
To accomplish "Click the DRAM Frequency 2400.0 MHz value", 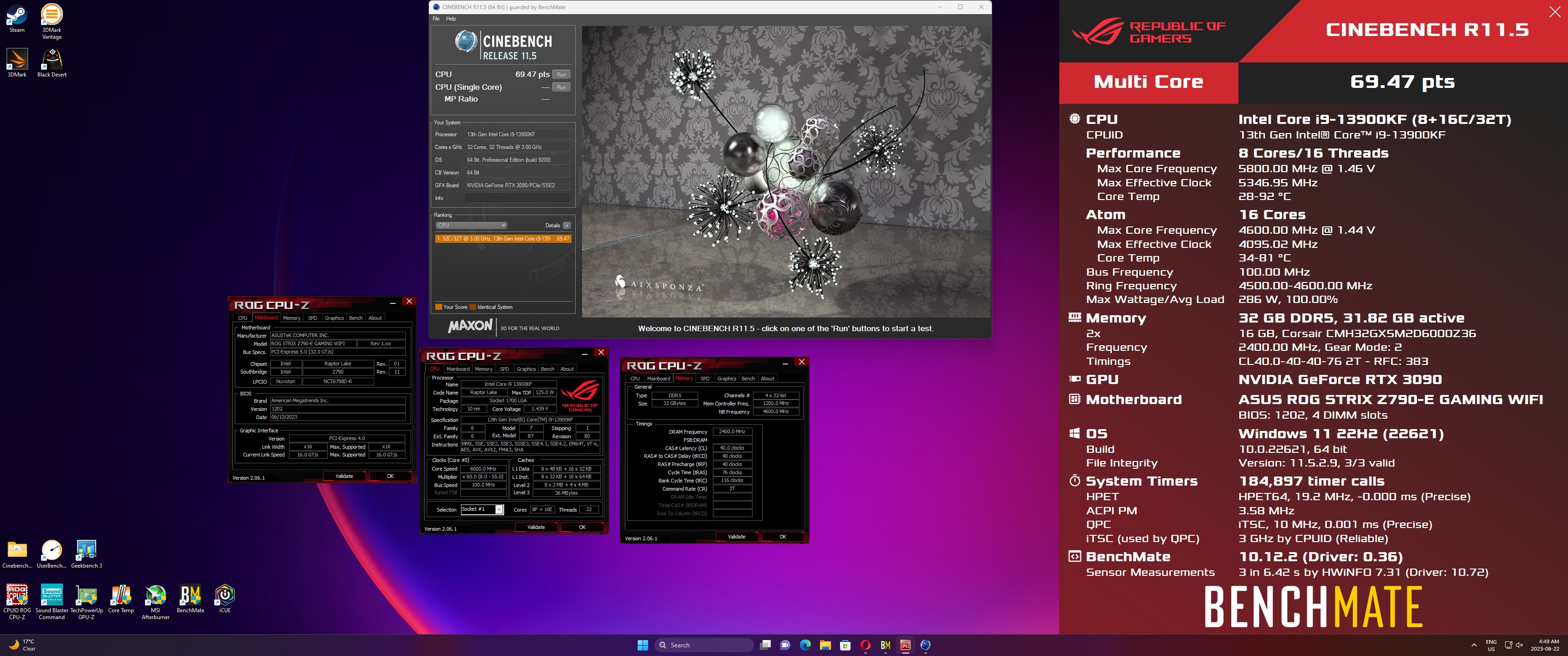I will pos(732,431).
